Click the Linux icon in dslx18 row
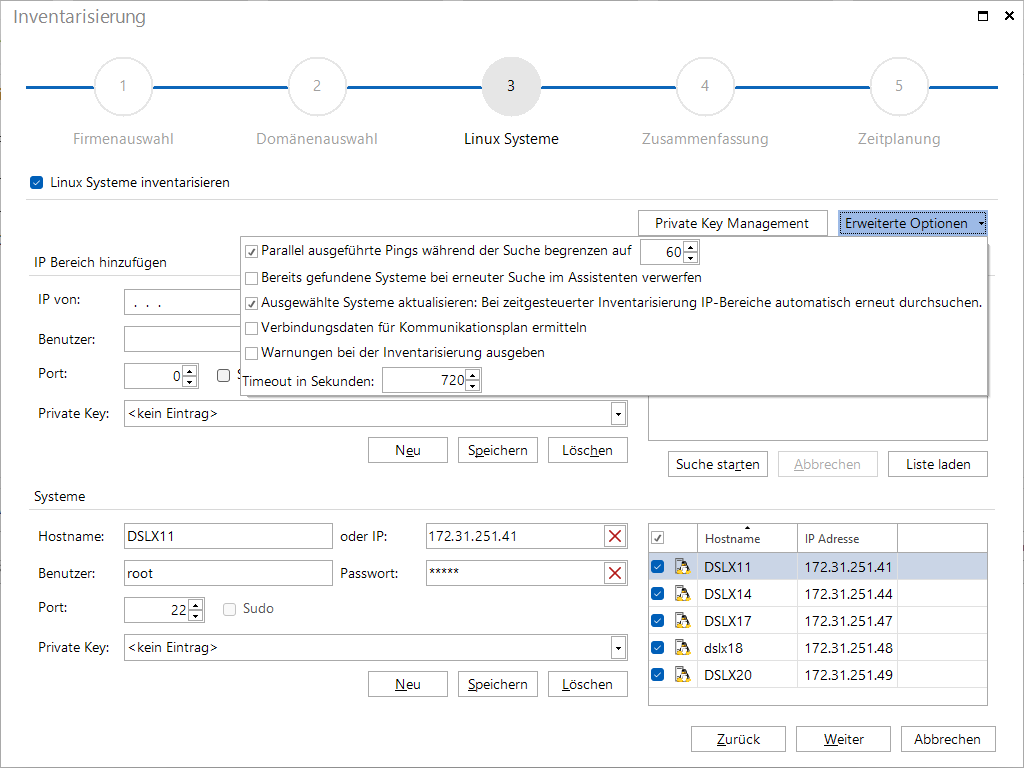 [x=682, y=648]
